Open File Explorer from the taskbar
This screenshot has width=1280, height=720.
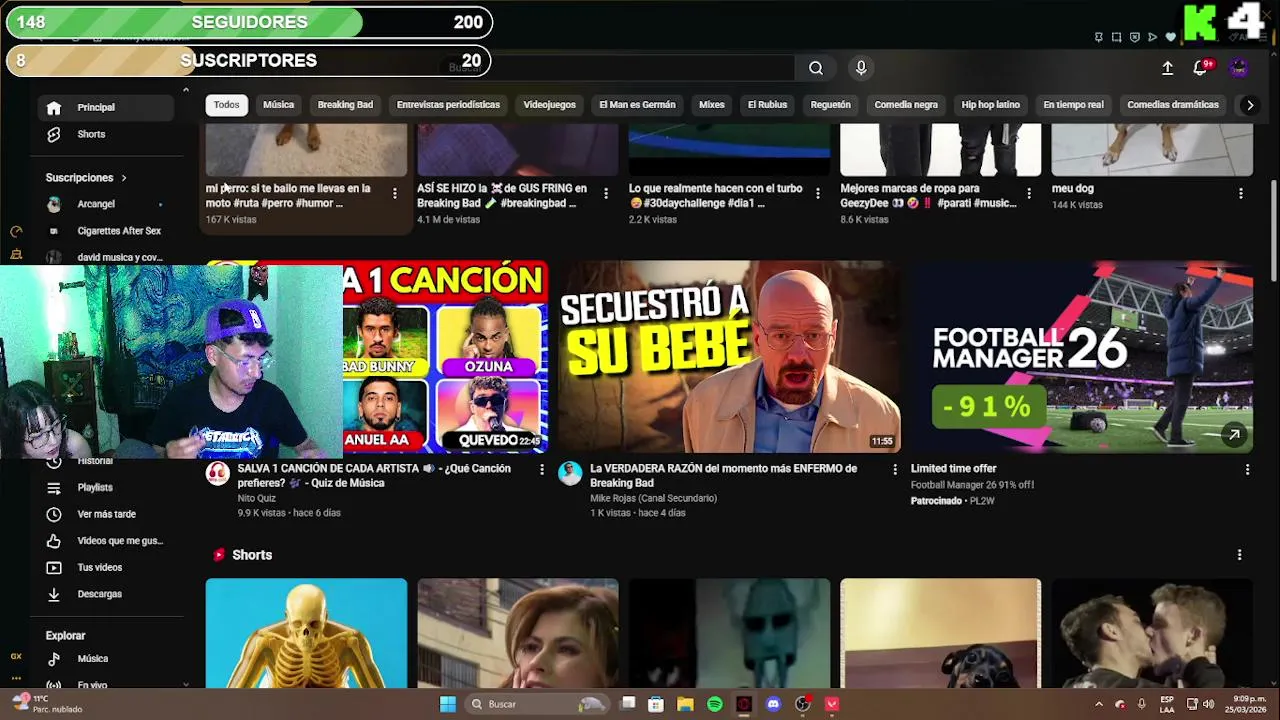coord(685,704)
